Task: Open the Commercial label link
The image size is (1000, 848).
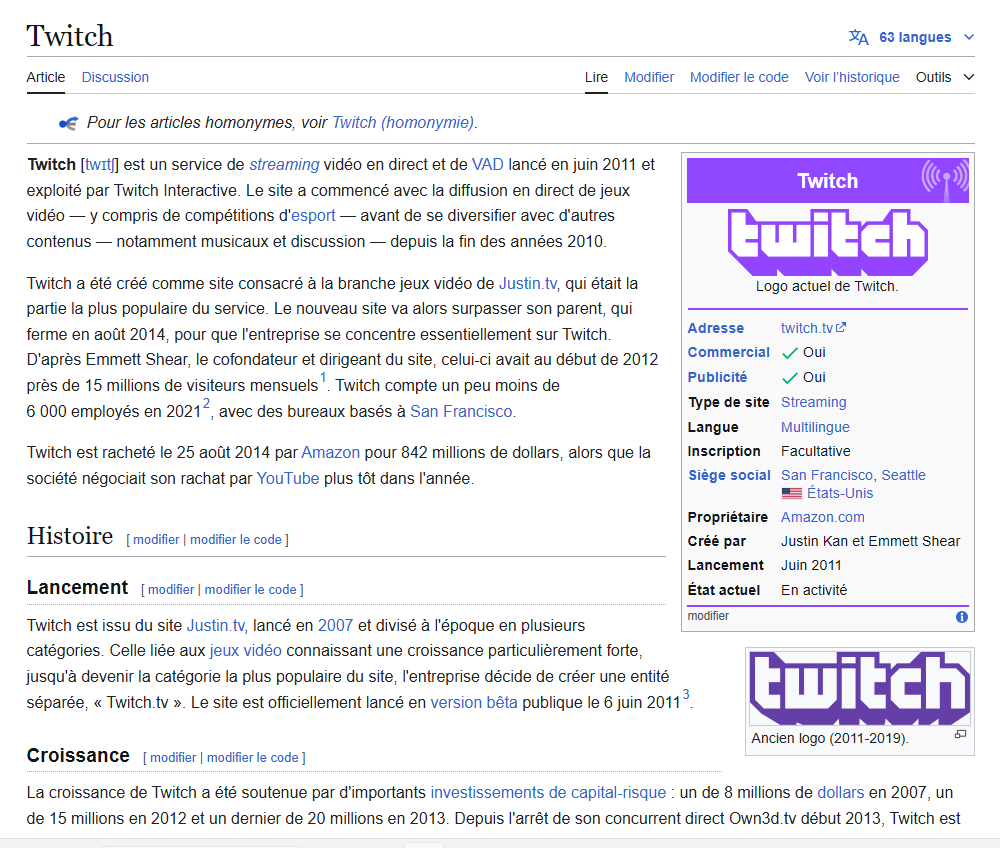Action: (728, 353)
